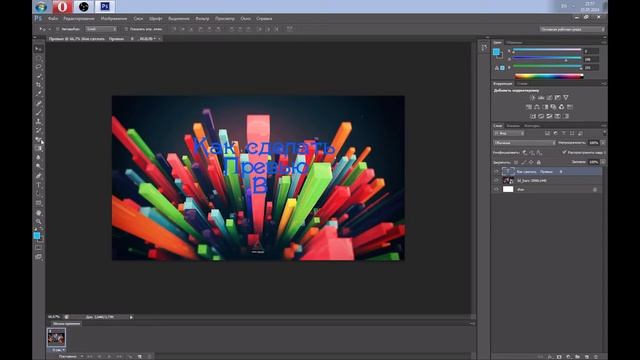Click Непрозрачность 100% value field

pyautogui.click(x=593, y=143)
